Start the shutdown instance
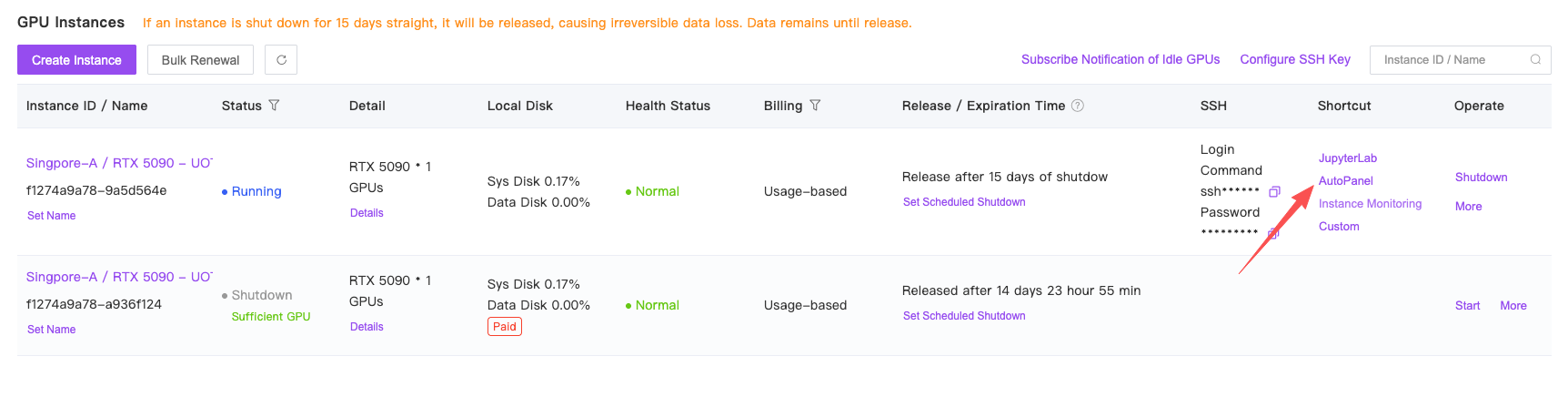The image size is (1568, 397). [x=1467, y=306]
